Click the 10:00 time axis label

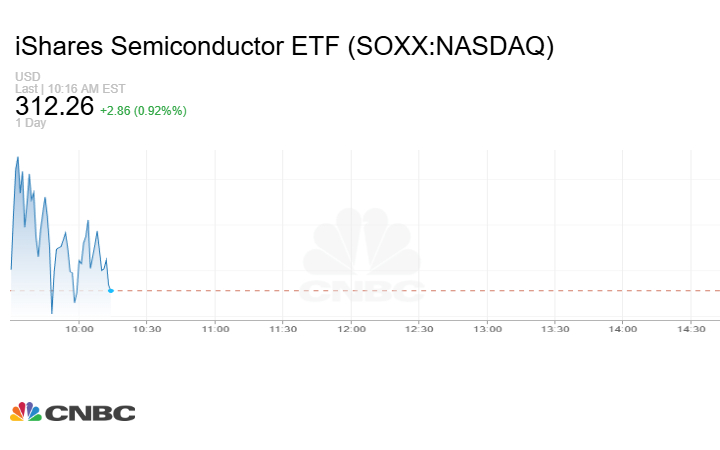tap(79, 328)
